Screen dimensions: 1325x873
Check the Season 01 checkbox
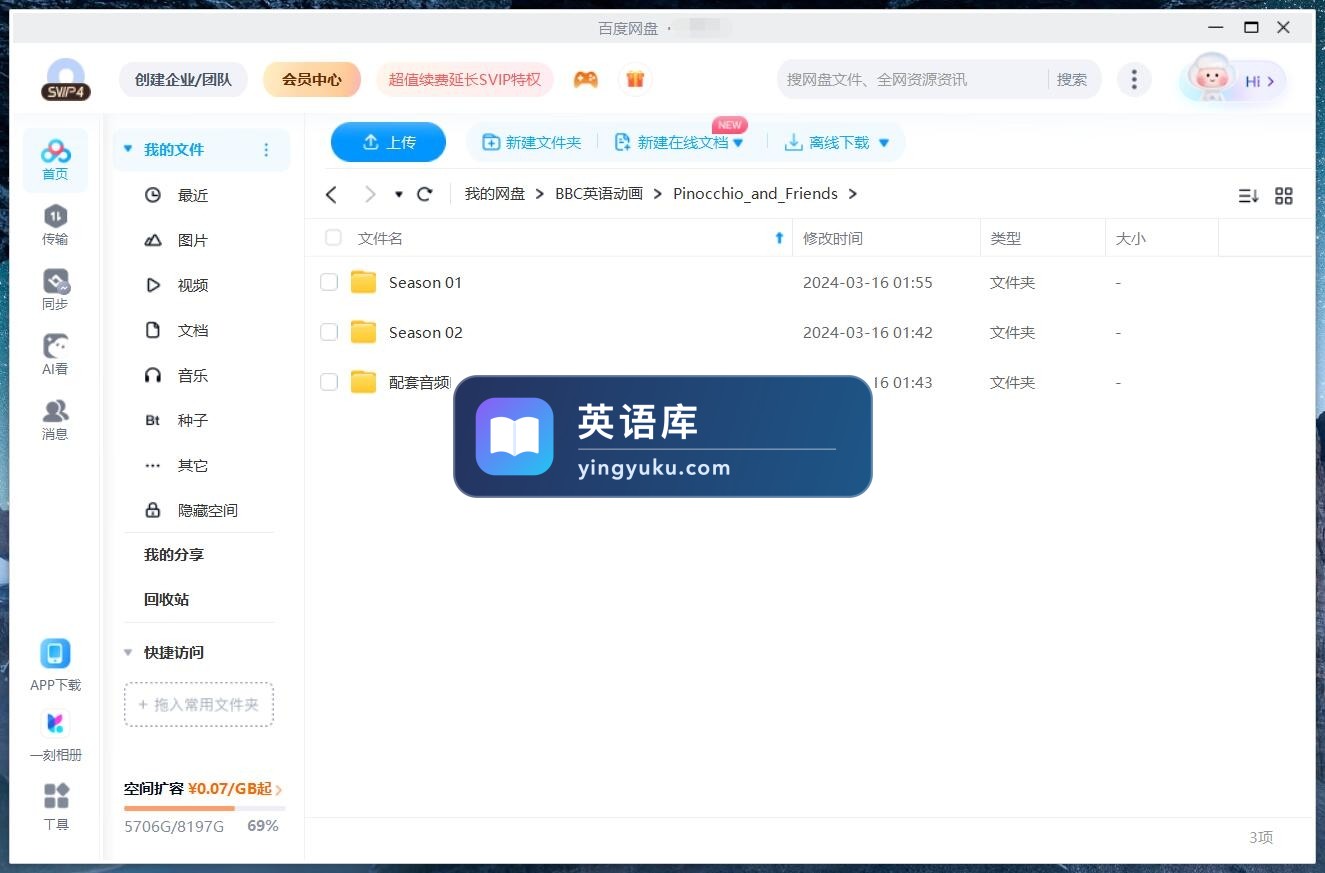click(329, 283)
